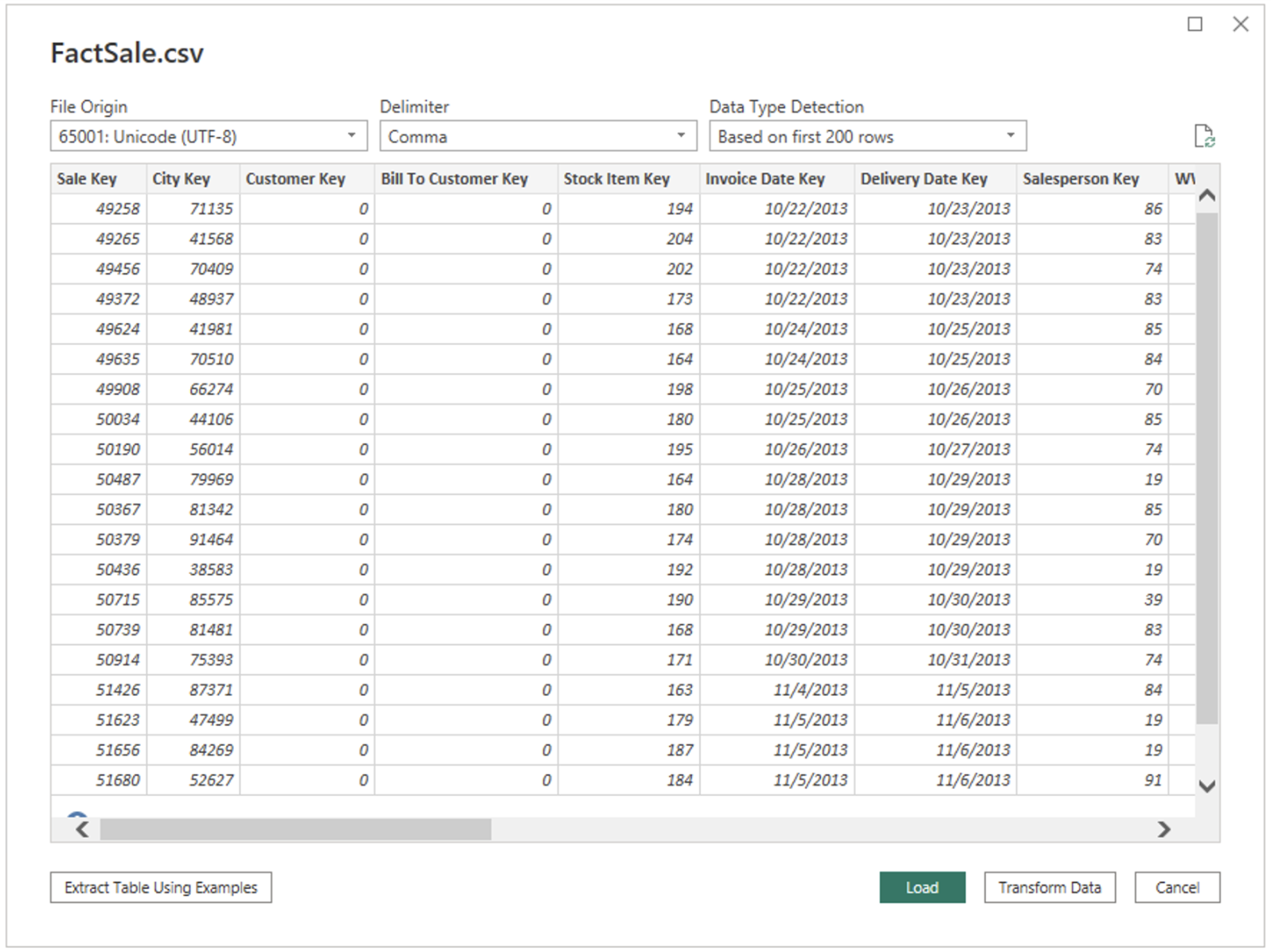Click Stock Item Key cell 179
The height and width of the screenshot is (952, 1271).
tap(629, 720)
